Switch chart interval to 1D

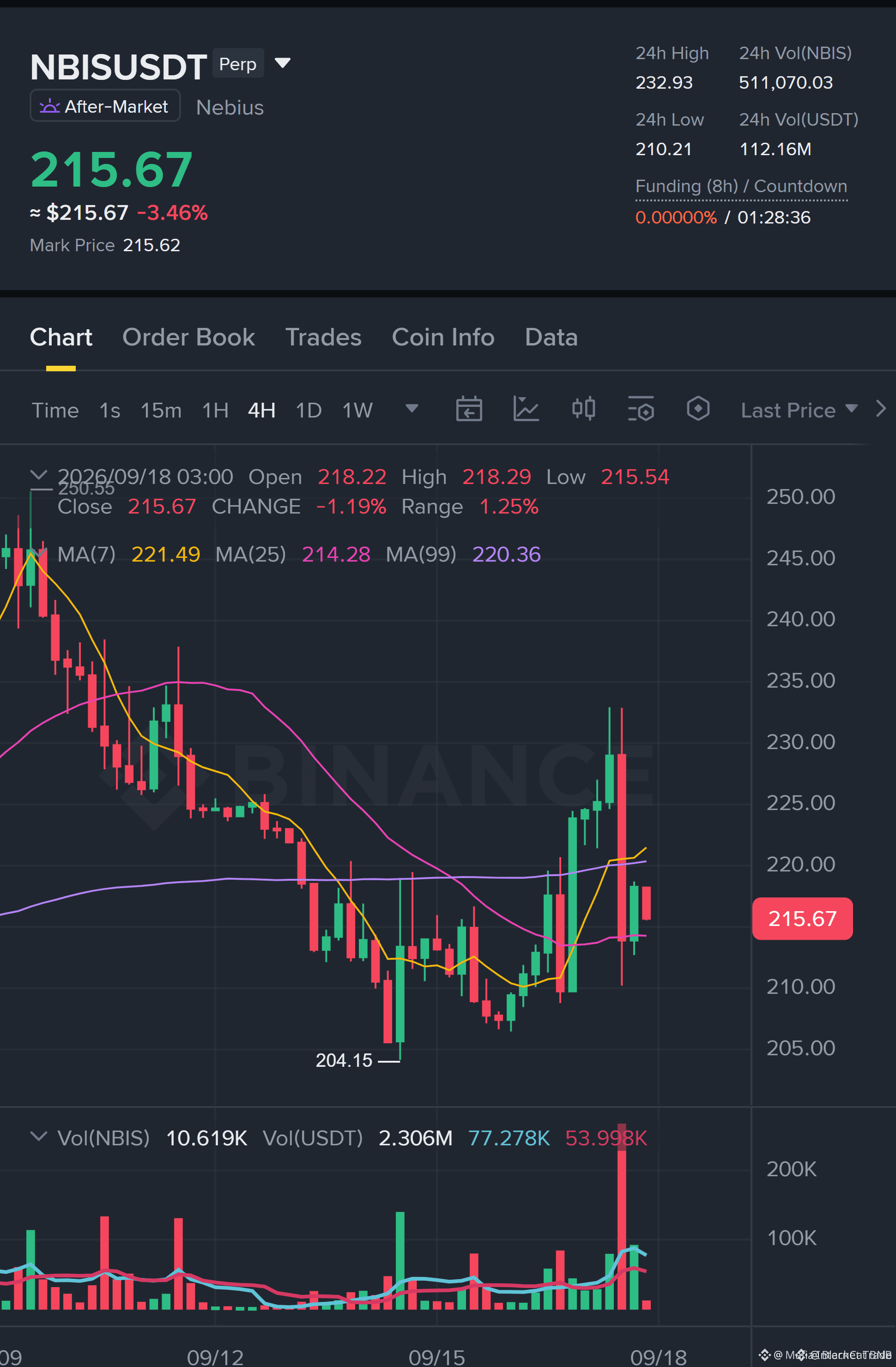[309, 410]
